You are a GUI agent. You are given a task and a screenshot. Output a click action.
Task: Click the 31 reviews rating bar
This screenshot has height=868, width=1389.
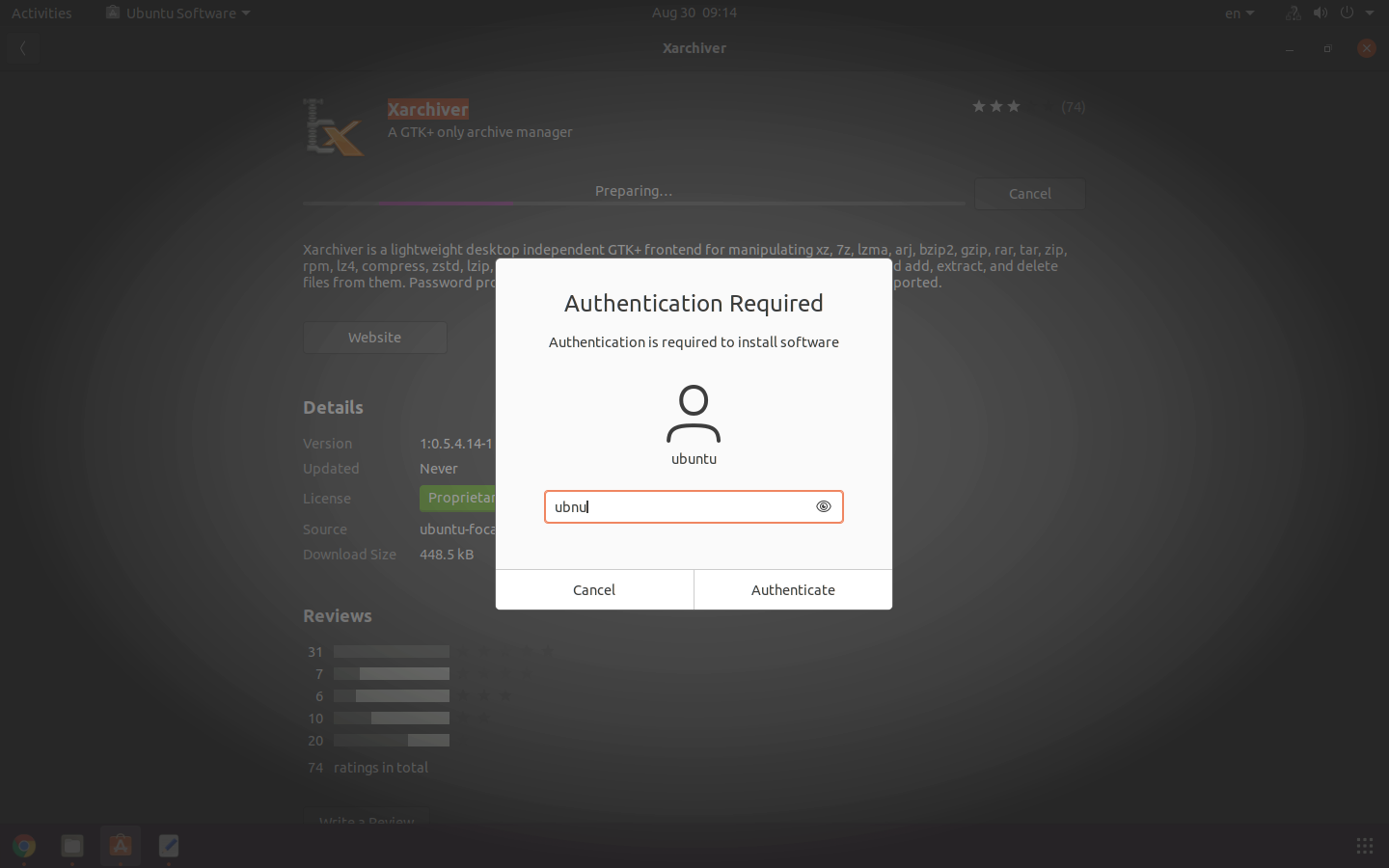[392, 652]
